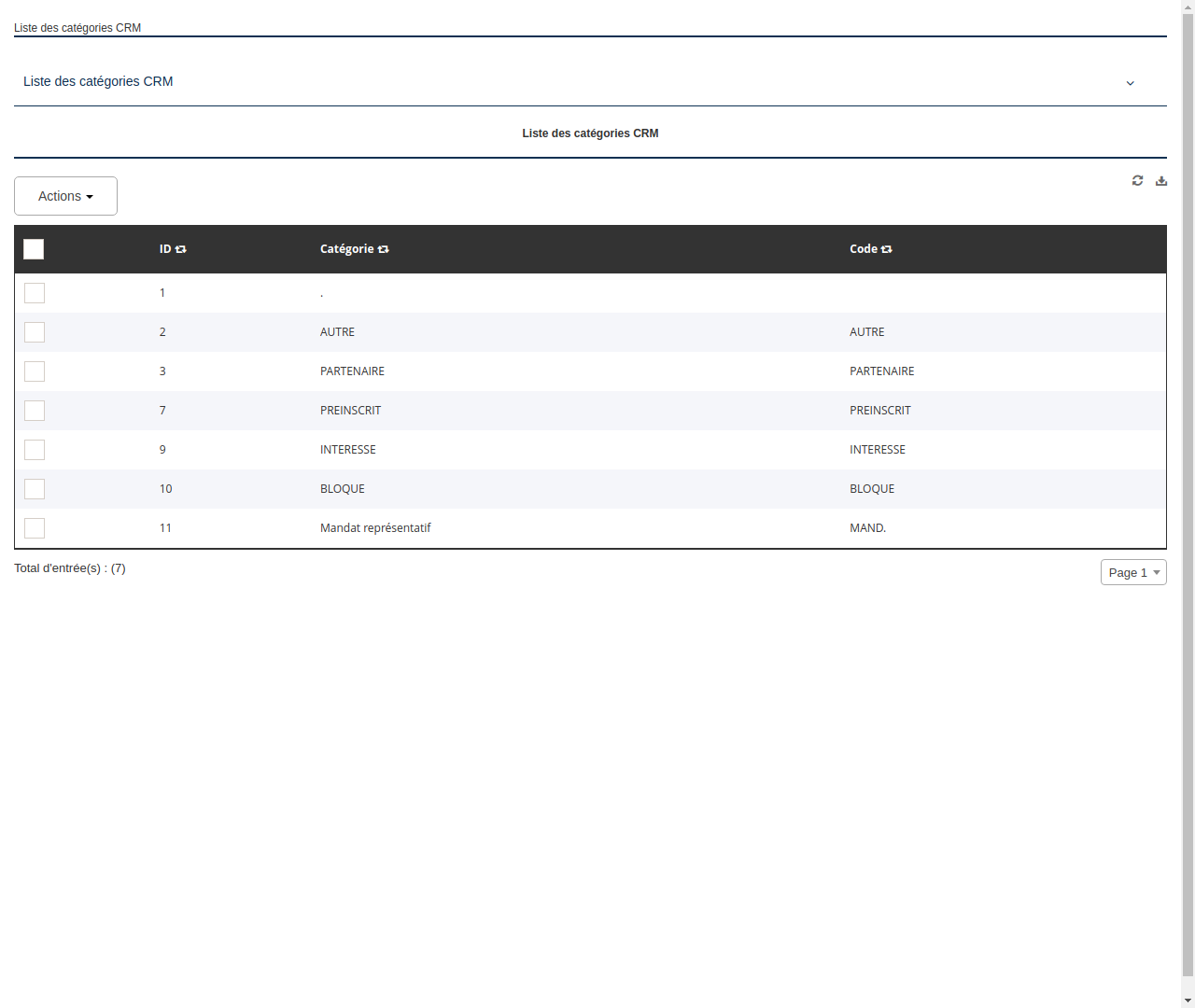Check the PREINSCRIT row checkbox
1195x1008 pixels.
pos(35,410)
